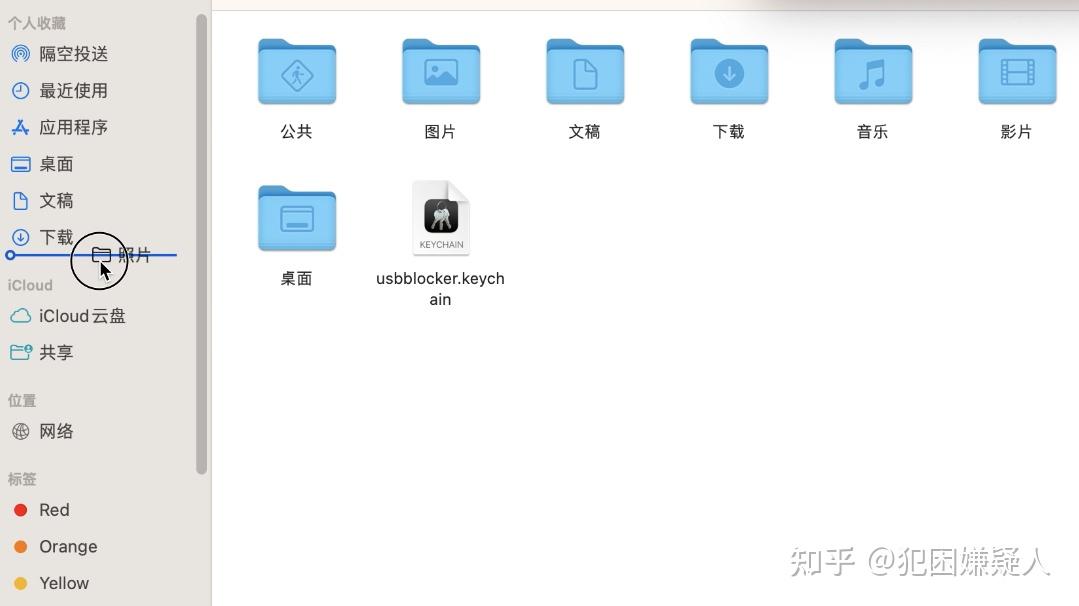Open the 公共 folder icon
The height and width of the screenshot is (606, 1079).
pyautogui.click(x=297, y=72)
